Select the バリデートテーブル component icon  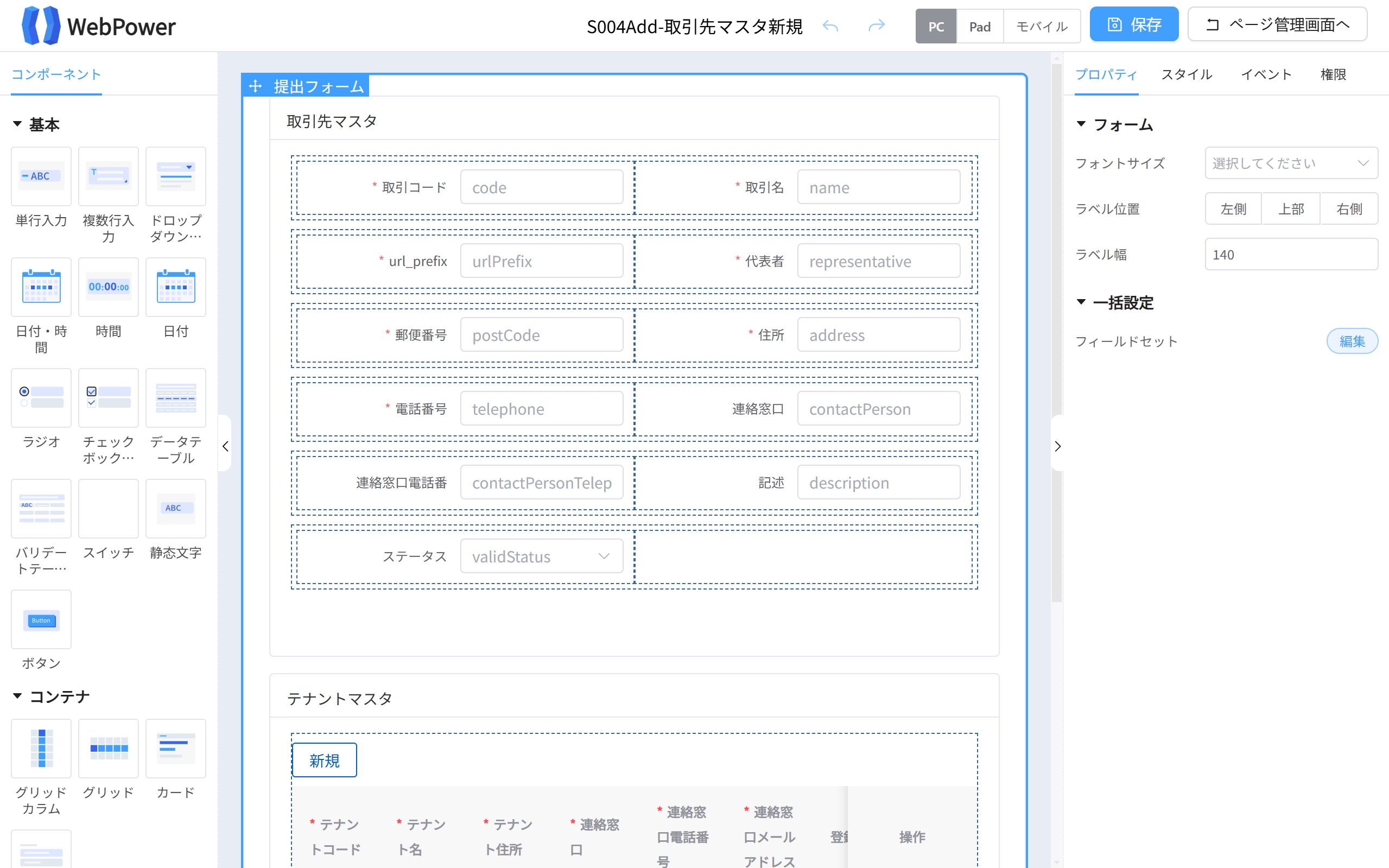point(41,509)
